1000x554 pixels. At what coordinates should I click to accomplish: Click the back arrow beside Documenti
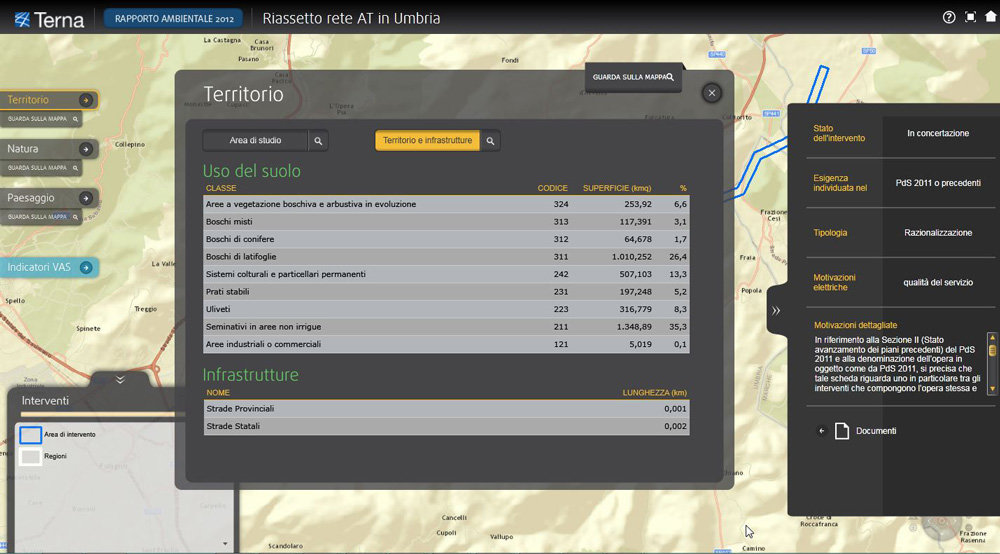pos(821,431)
